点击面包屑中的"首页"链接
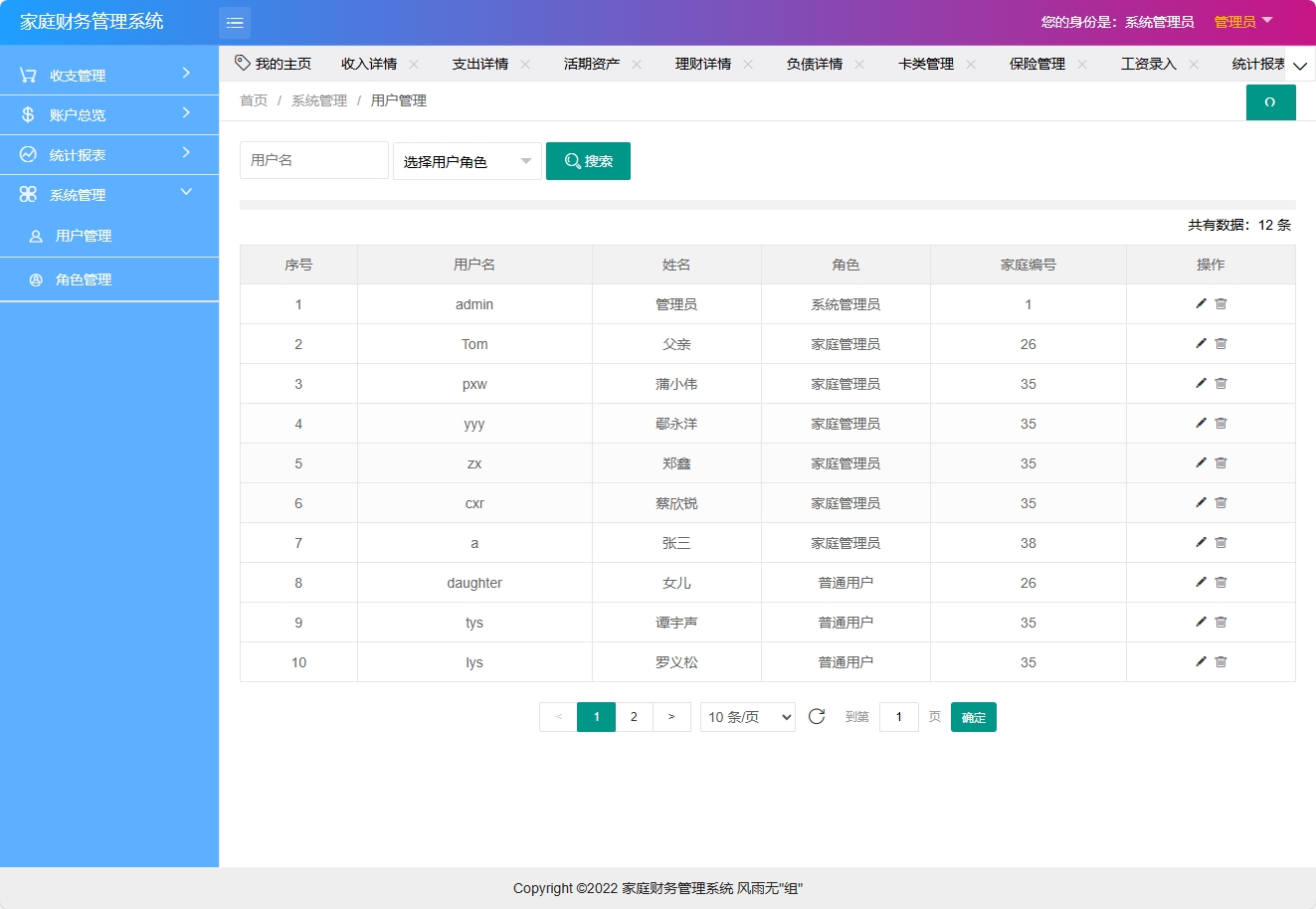This screenshot has width=1316, height=909. click(x=253, y=99)
